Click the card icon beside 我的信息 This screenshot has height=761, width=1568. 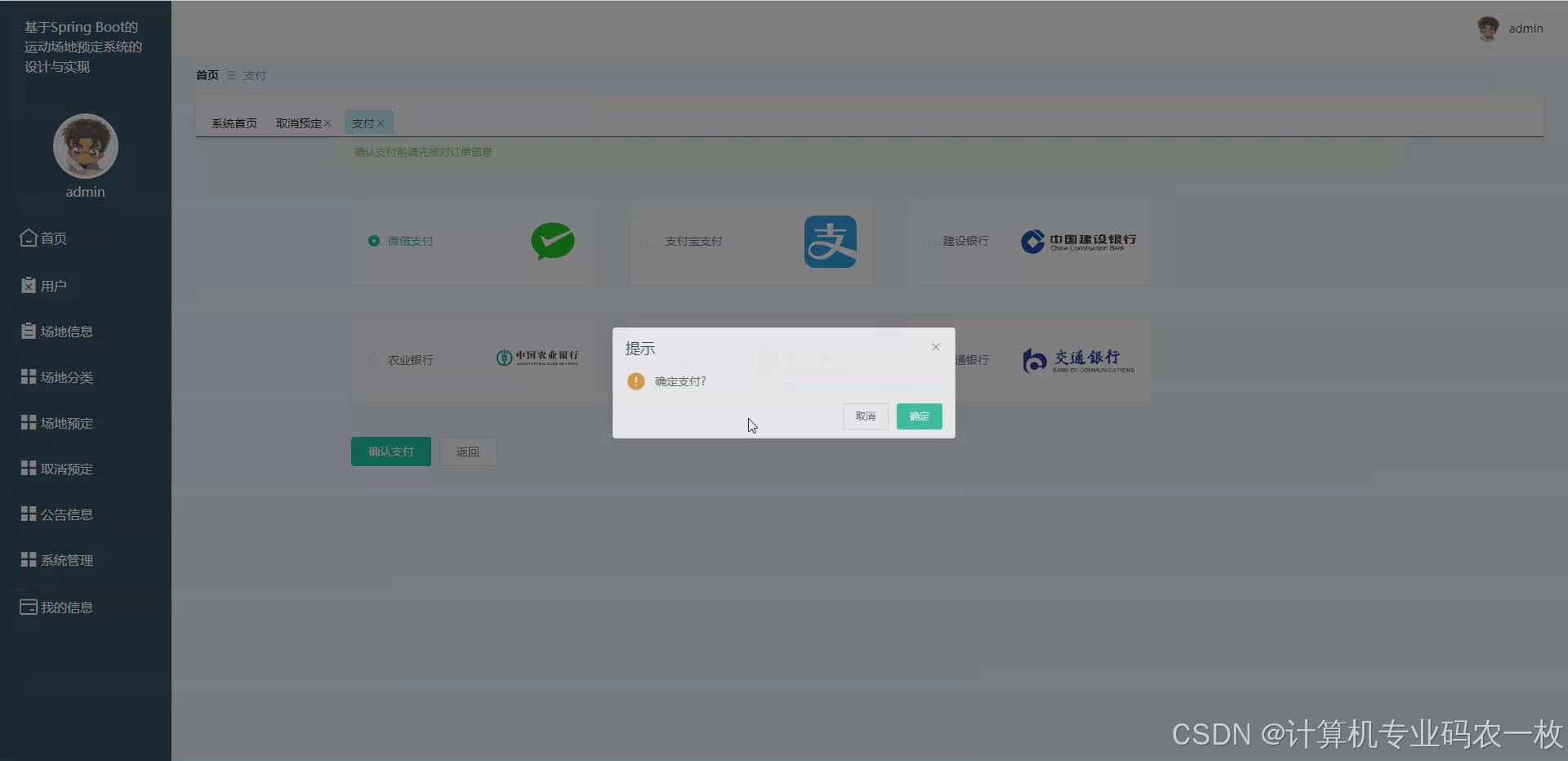(29, 607)
